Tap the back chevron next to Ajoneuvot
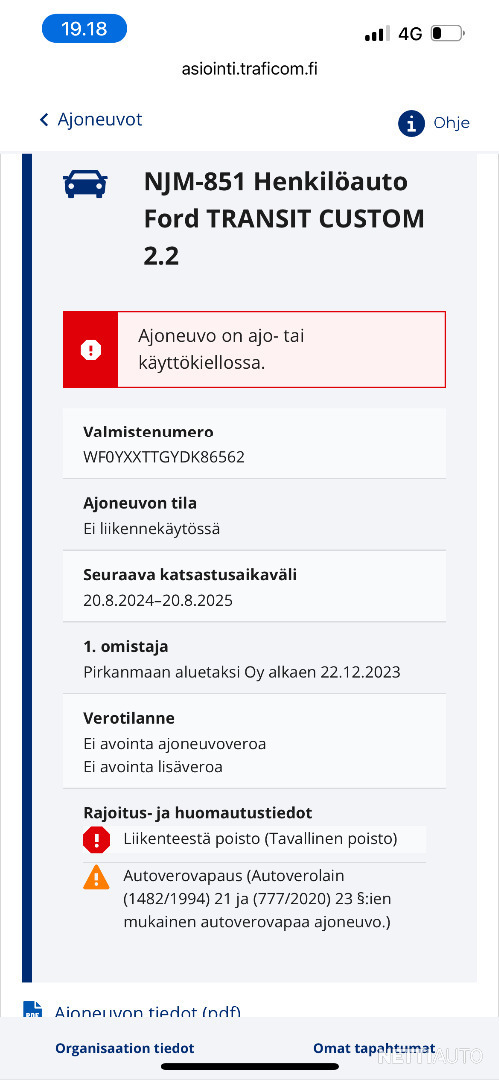 click(x=44, y=120)
